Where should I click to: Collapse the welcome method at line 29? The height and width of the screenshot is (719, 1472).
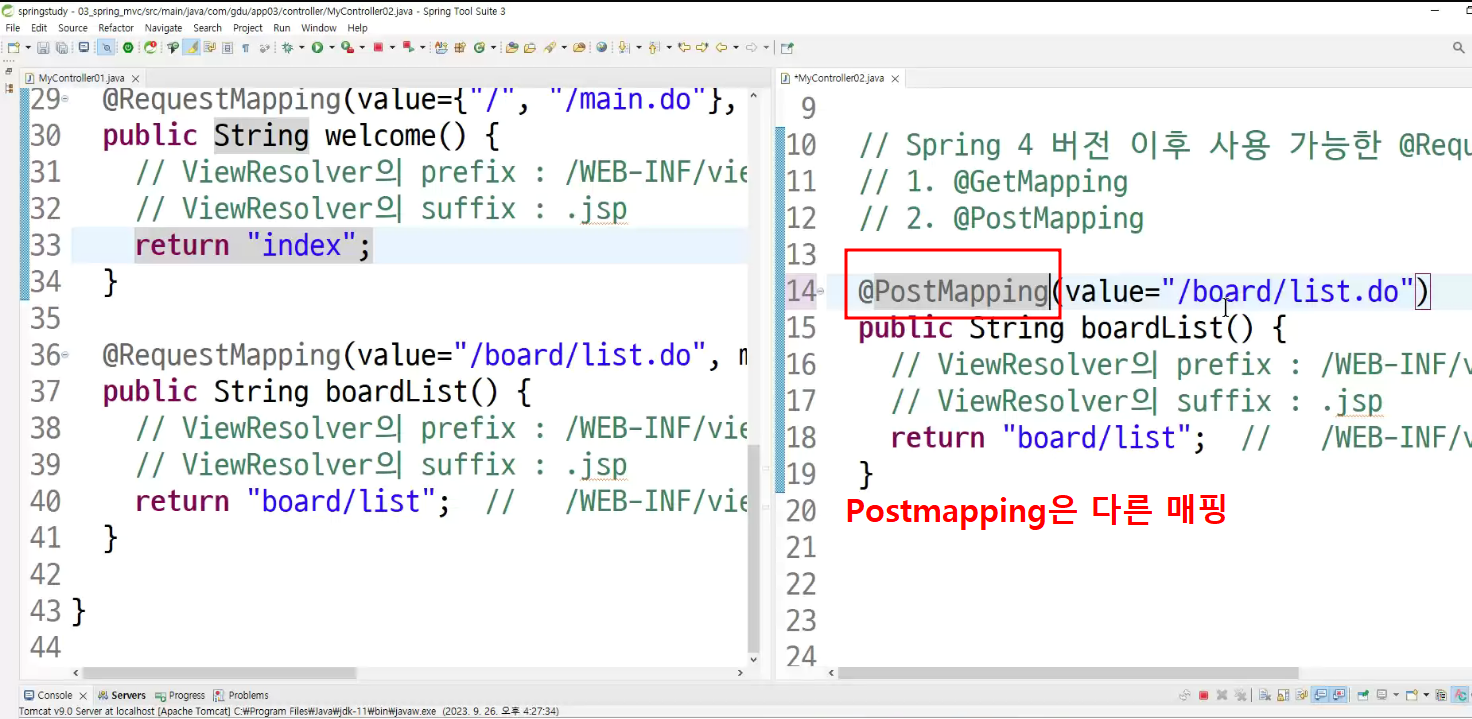tap(65, 99)
